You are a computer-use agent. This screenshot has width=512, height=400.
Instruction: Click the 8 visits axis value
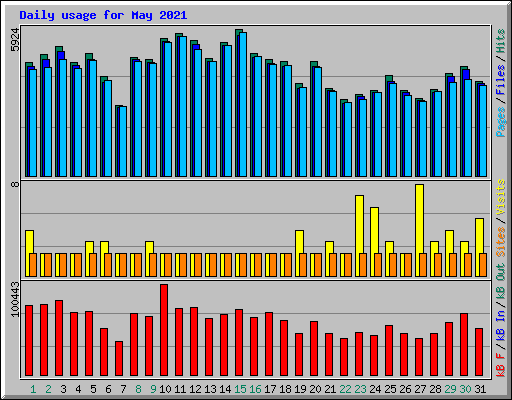15,184
